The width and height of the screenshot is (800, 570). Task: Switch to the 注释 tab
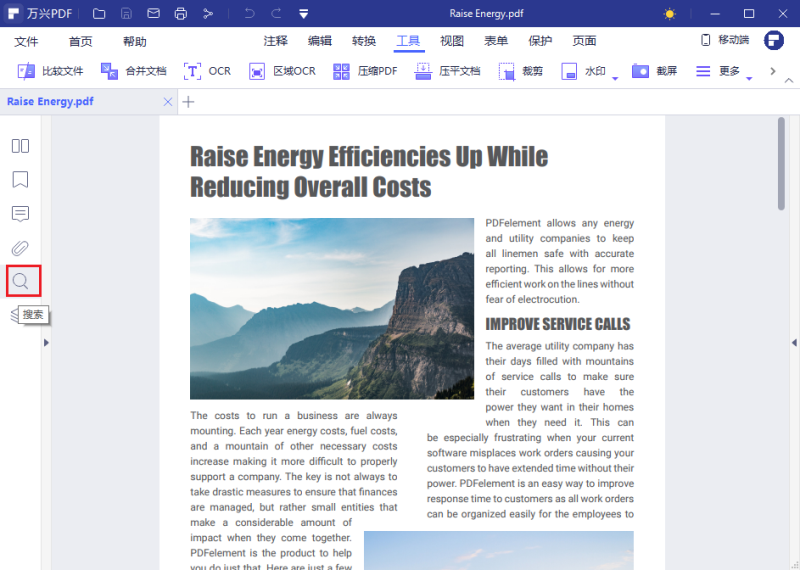point(276,41)
